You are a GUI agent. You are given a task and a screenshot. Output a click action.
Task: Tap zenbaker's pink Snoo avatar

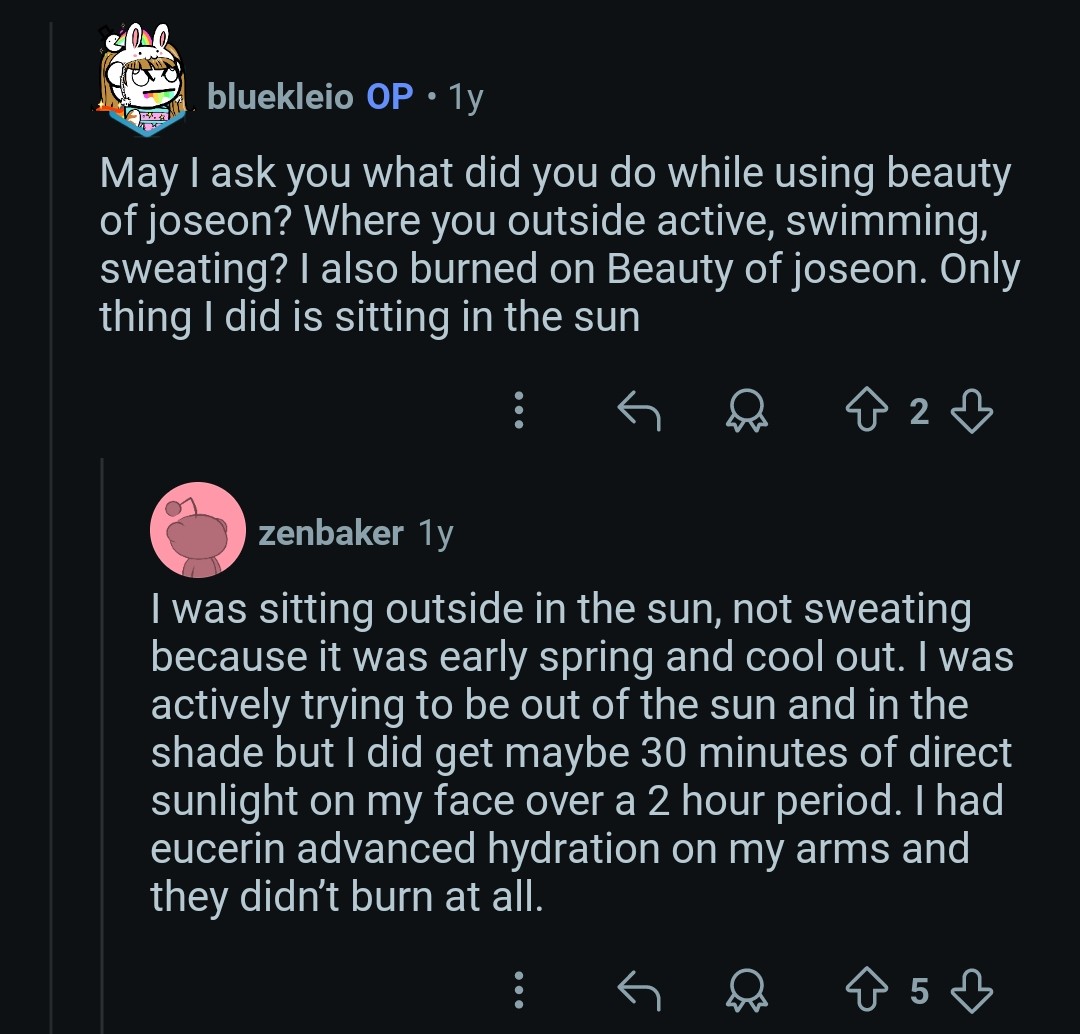(197, 530)
